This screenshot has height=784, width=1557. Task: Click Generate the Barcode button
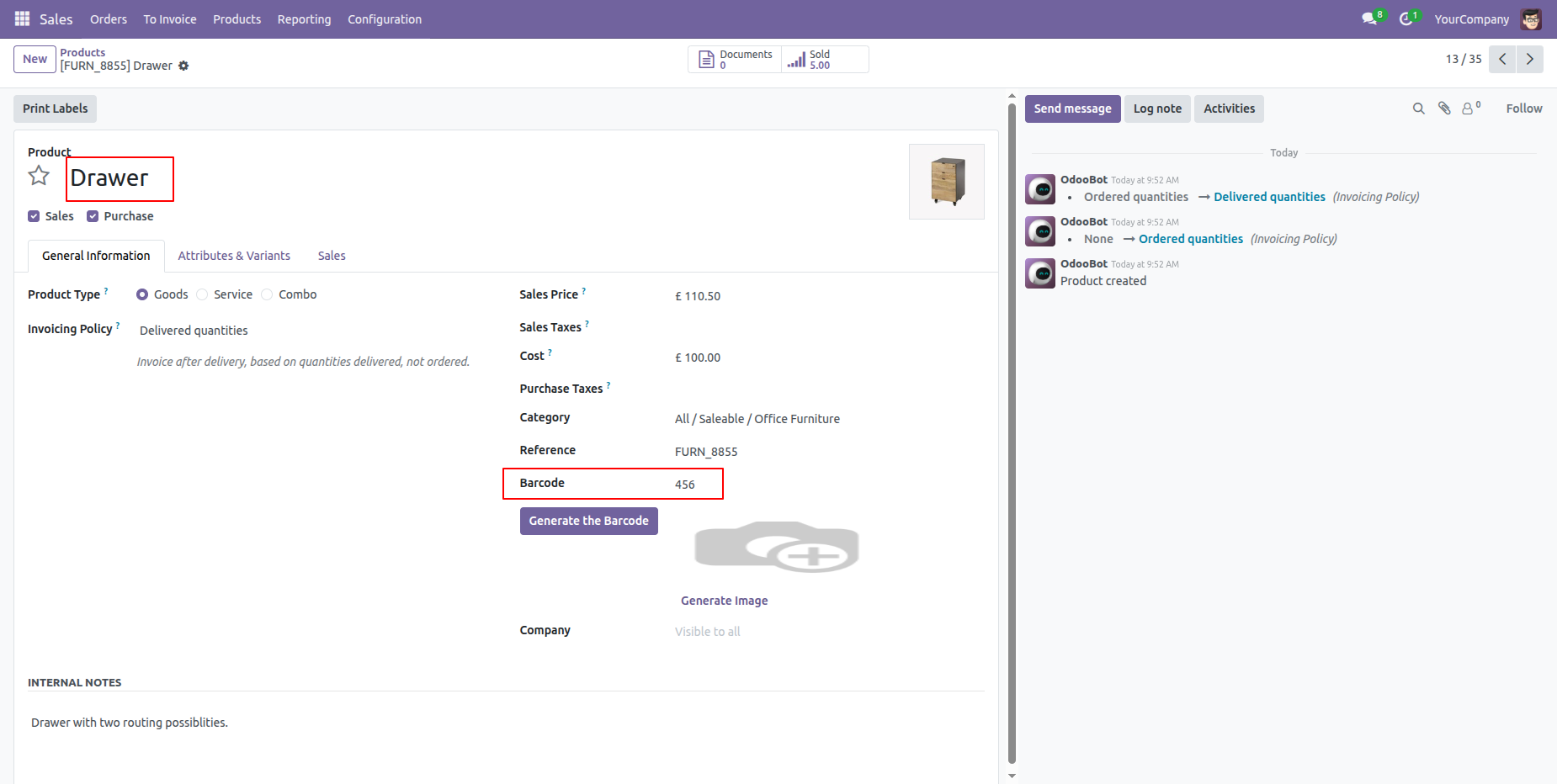tap(588, 521)
